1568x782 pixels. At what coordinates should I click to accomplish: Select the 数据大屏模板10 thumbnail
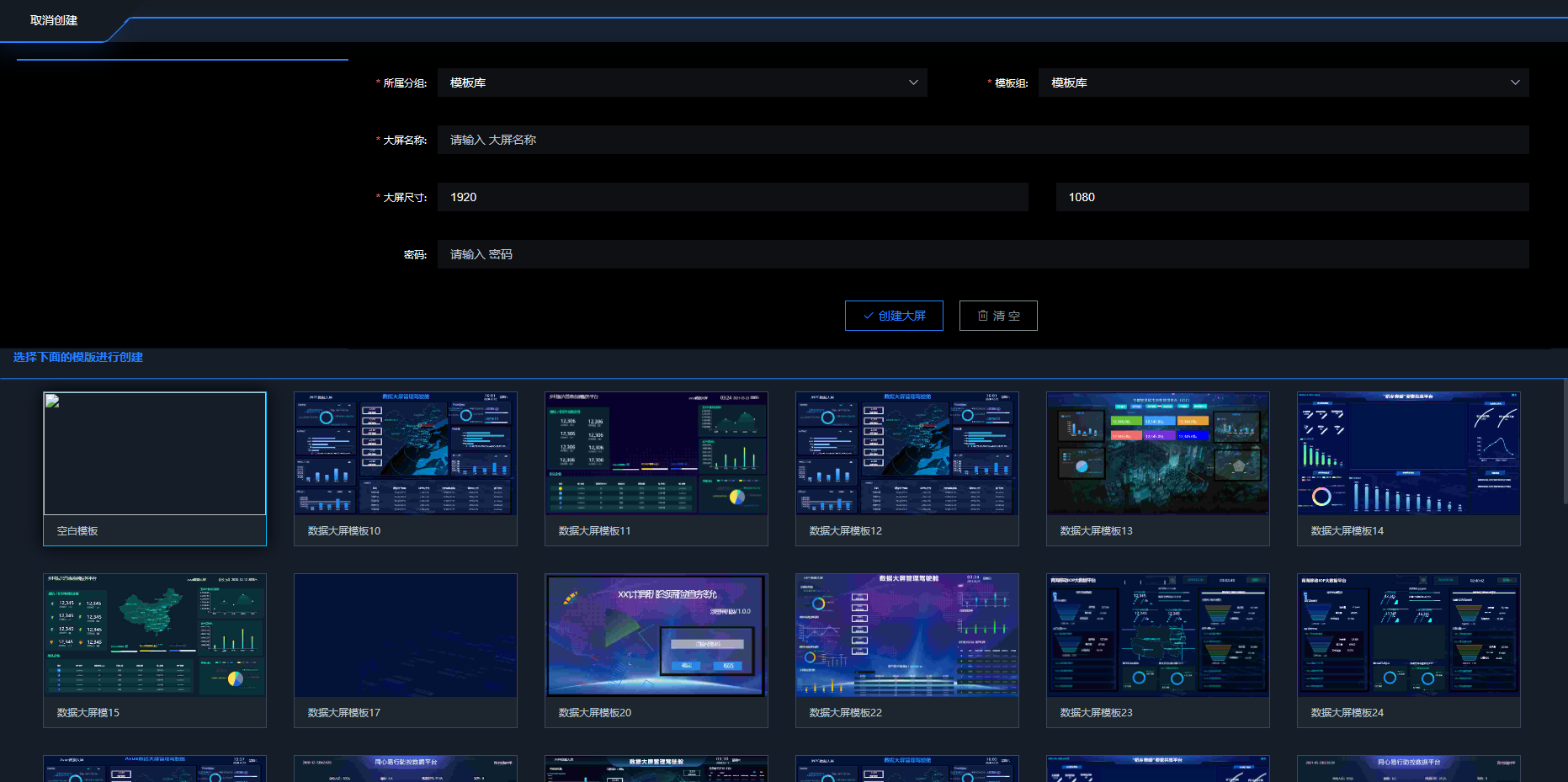click(x=406, y=454)
